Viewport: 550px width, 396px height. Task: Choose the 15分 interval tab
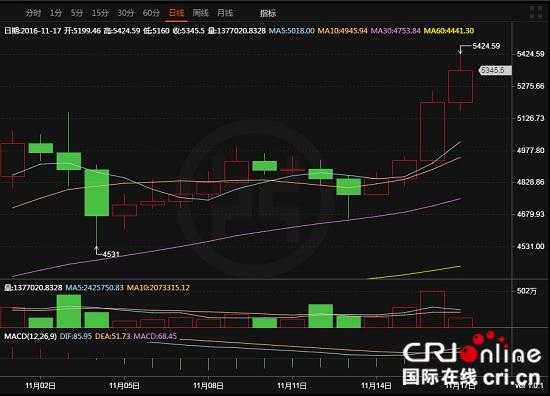pos(100,13)
